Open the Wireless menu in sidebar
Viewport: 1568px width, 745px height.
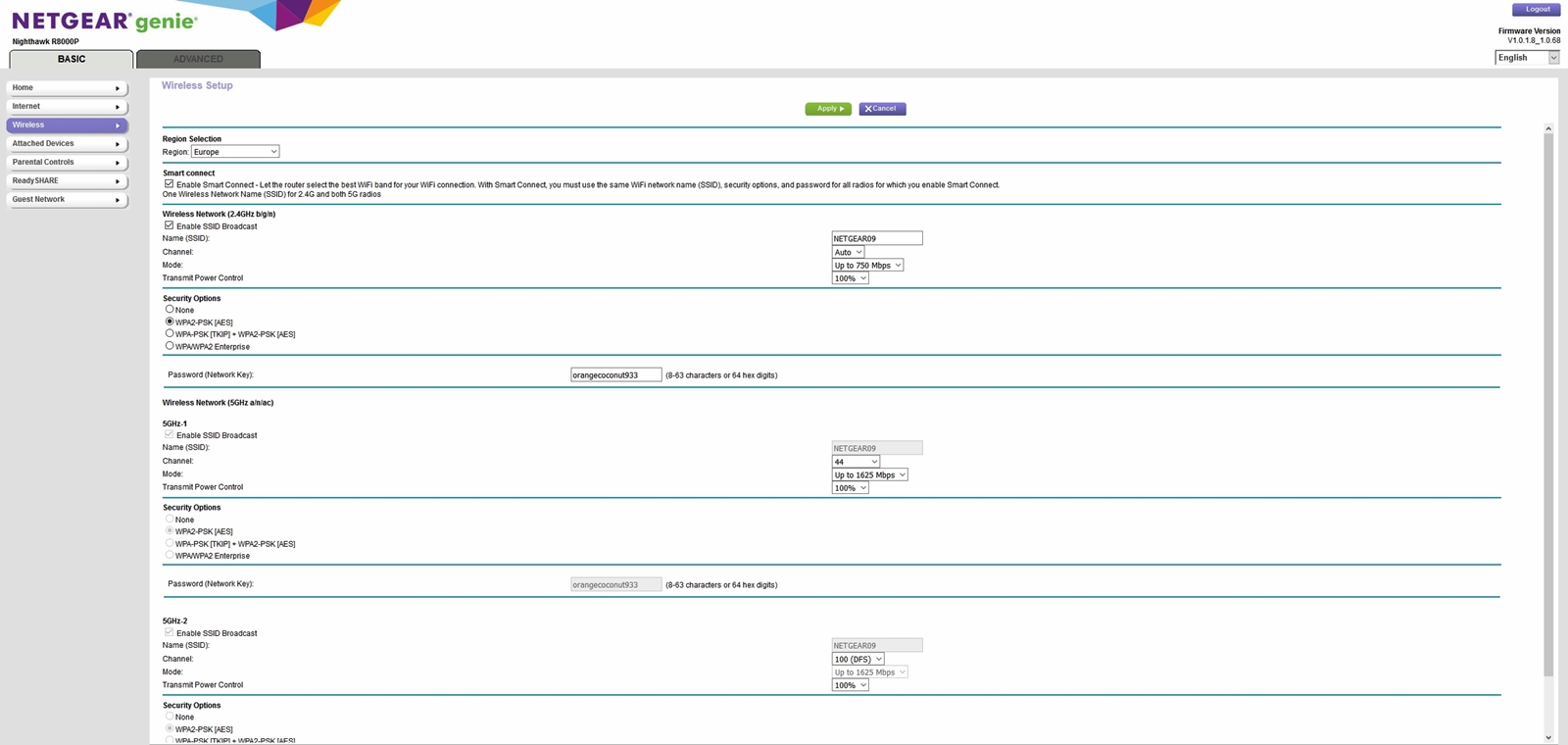(x=67, y=125)
